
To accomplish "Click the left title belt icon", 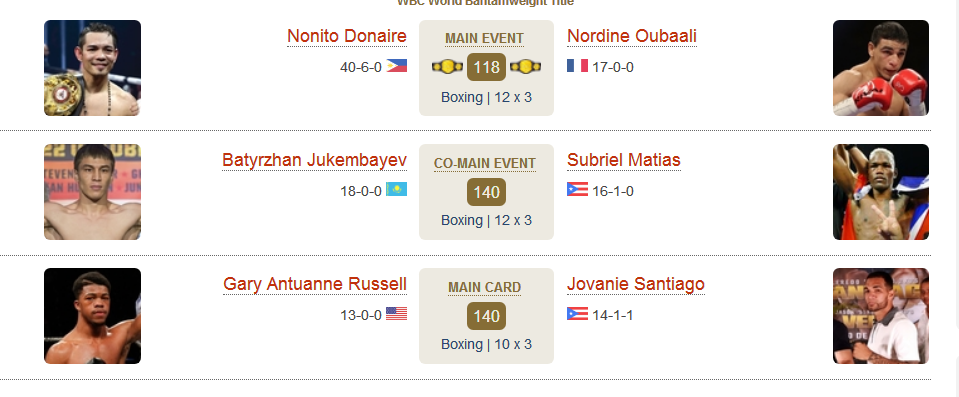I will 448,66.
